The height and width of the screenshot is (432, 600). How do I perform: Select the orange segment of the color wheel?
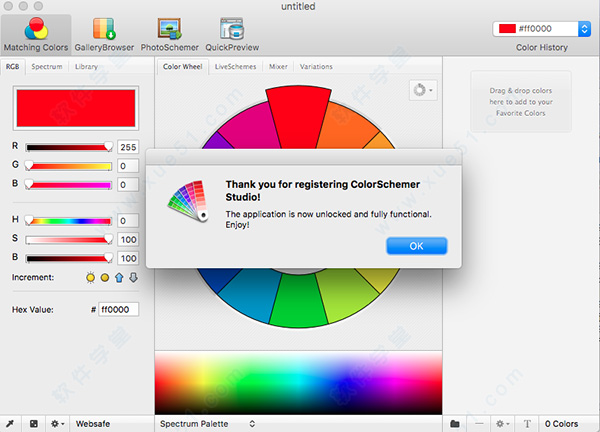click(344, 126)
